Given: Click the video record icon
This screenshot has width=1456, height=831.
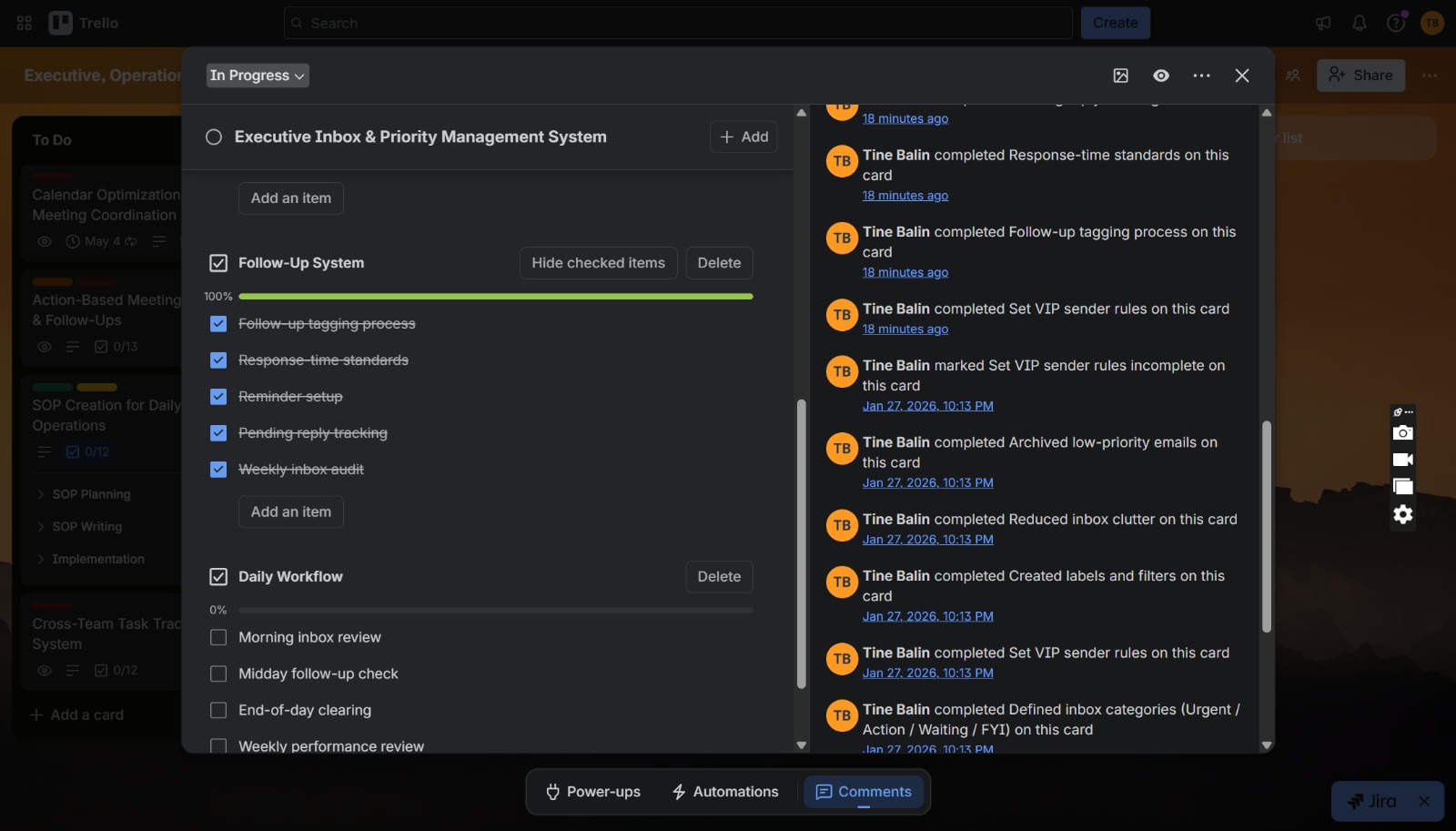Looking at the screenshot, I should pos(1403,460).
